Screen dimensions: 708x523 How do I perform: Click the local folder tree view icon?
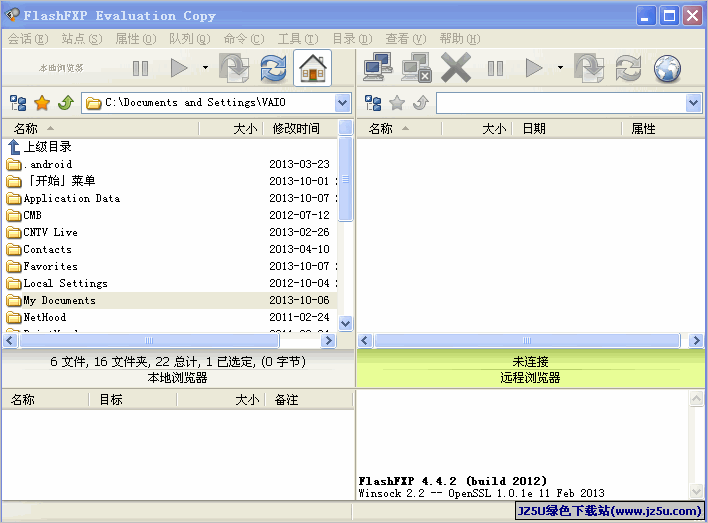(18, 103)
